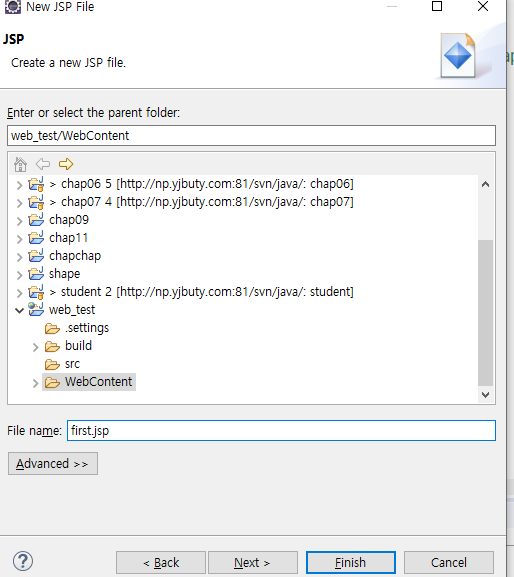514x577 pixels.
Task: Click the WebContent folder icon
Action: (52, 382)
